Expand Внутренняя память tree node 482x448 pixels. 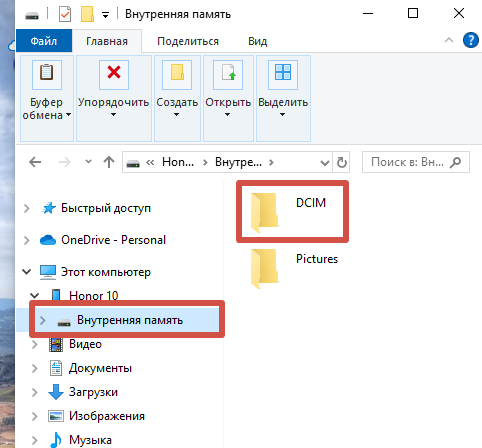pos(42,320)
